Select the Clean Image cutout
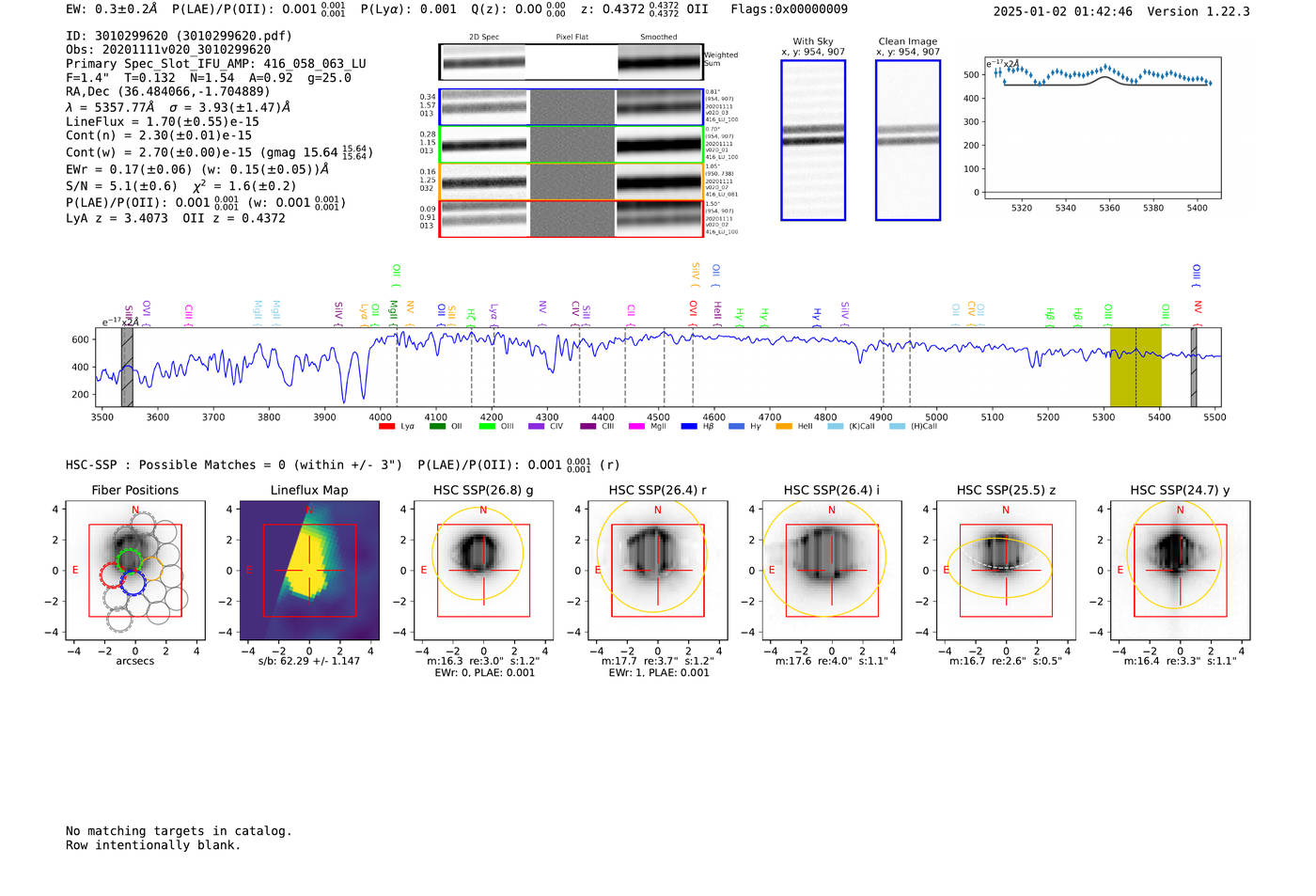The height and width of the screenshot is (896, 1316). click(x=908, y=140)
